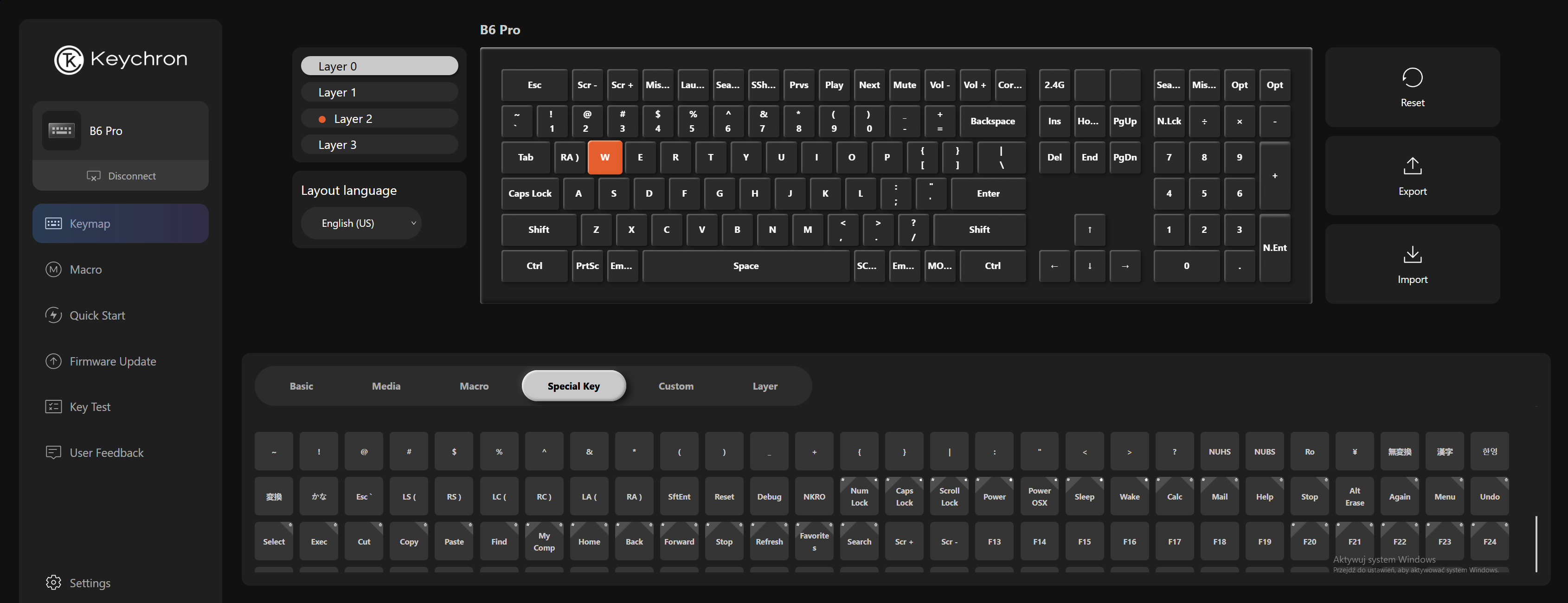Open the Key Test page
Screen dimensions: 1568x603
tap(121, 406)
